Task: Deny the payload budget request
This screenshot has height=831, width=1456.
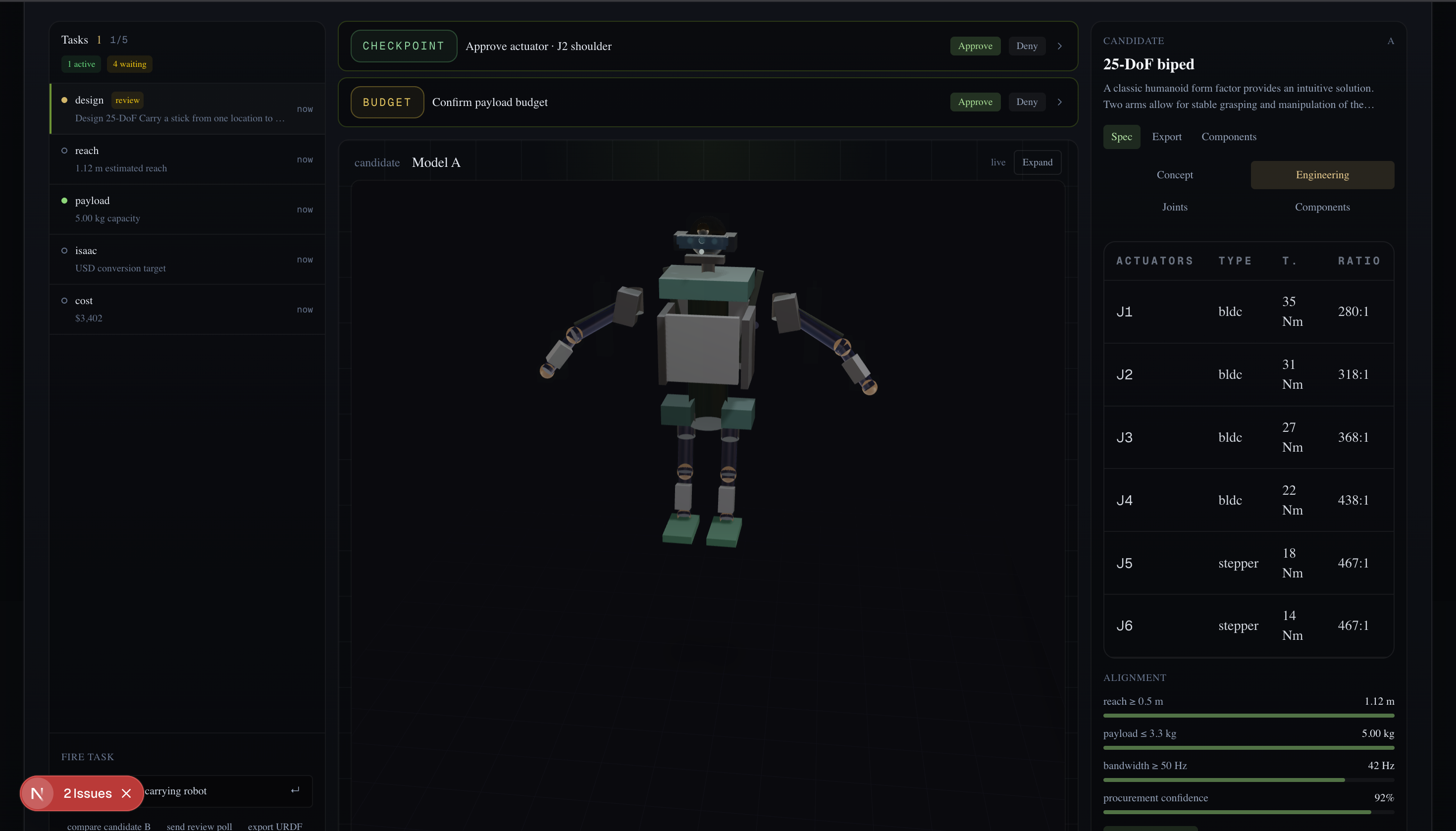Action: [x=1026, y=102]
